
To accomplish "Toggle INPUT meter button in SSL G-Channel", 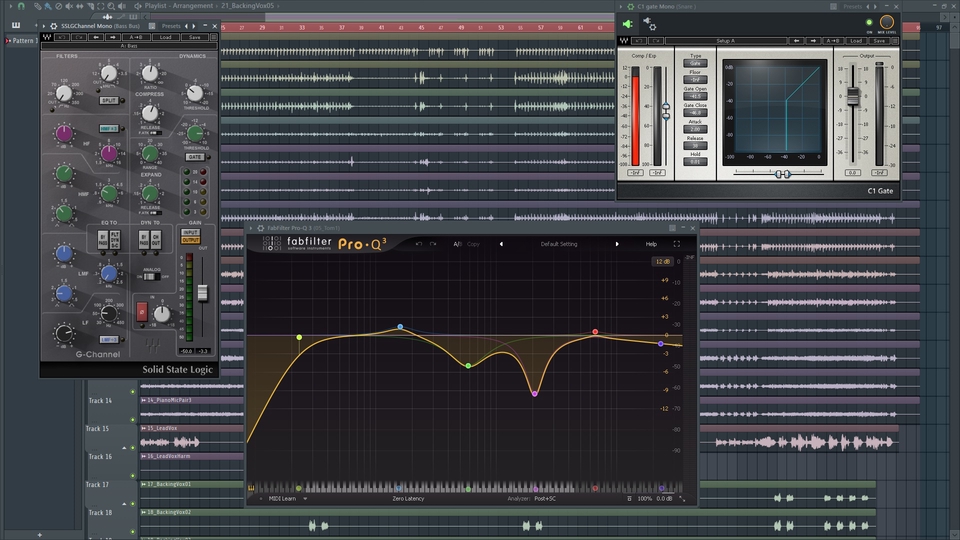I will point(190,232).
